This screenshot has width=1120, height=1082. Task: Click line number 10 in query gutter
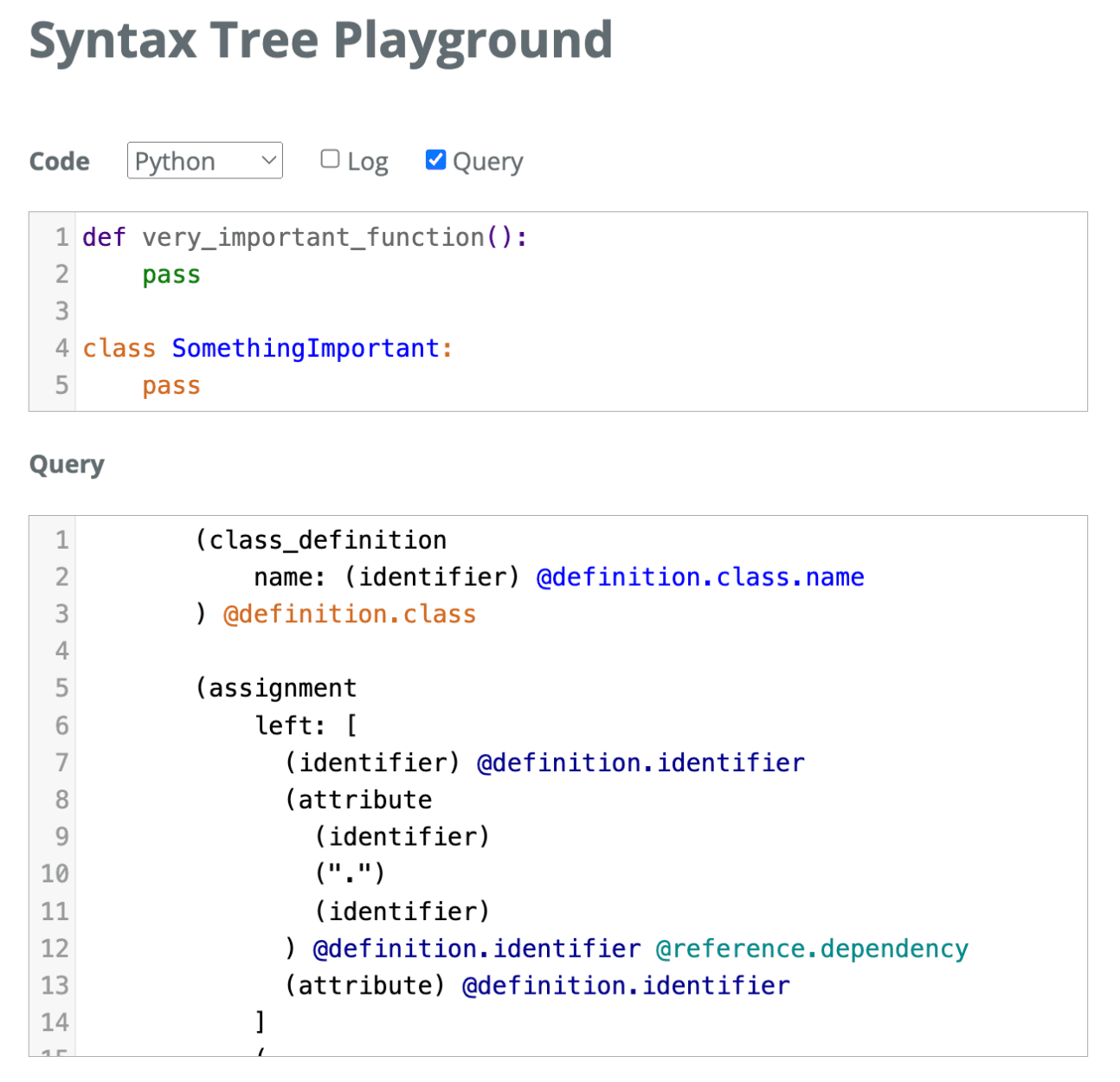pos(55,874)
